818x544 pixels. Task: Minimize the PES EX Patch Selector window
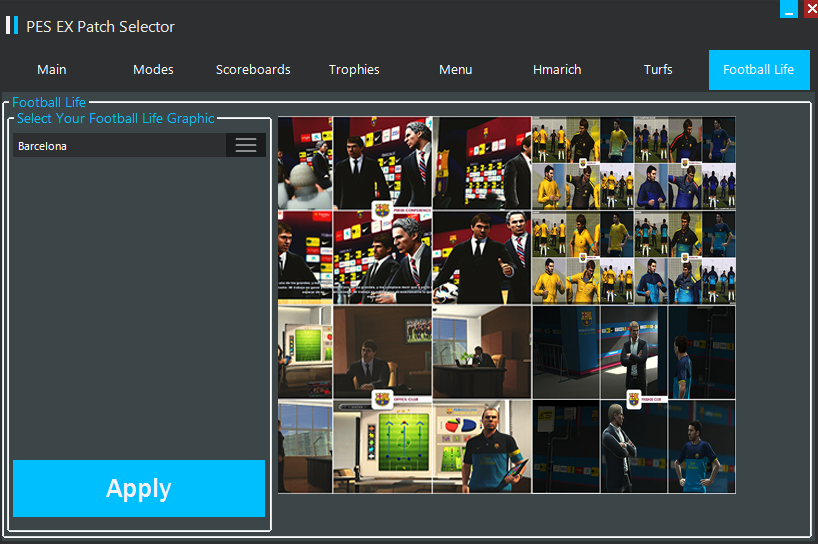[788, 9]
